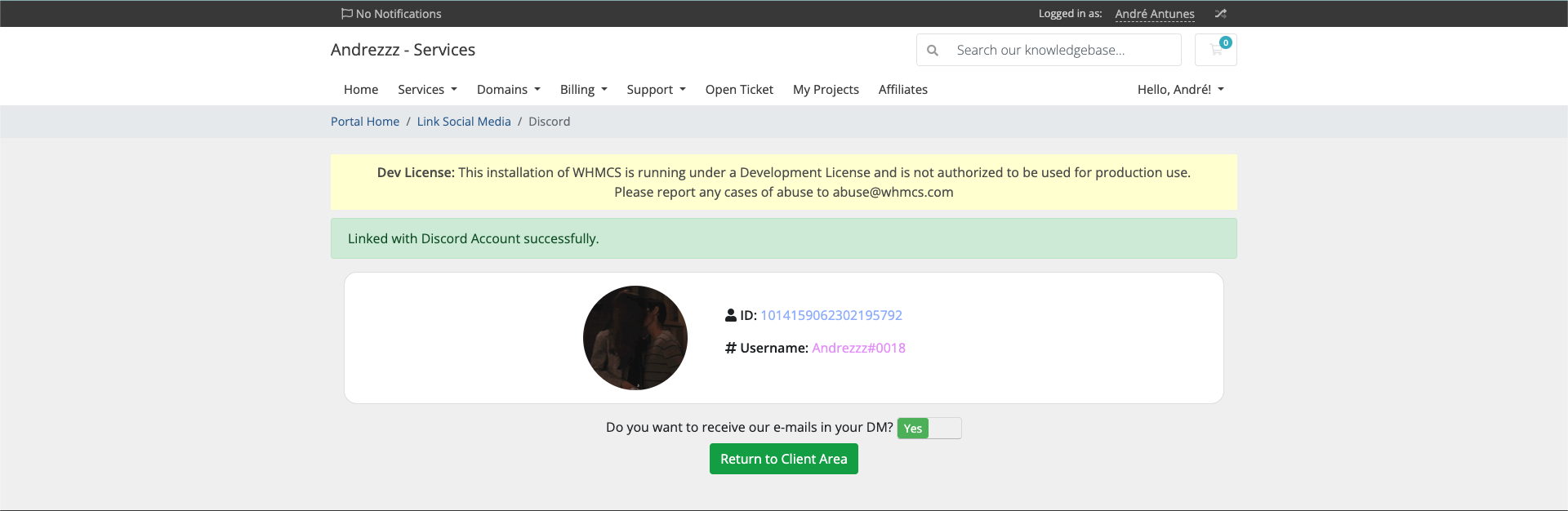Expand the Services dropdown
This screenshot has height=511, width=1568.
pyautogui.click(x=427, y=90)
